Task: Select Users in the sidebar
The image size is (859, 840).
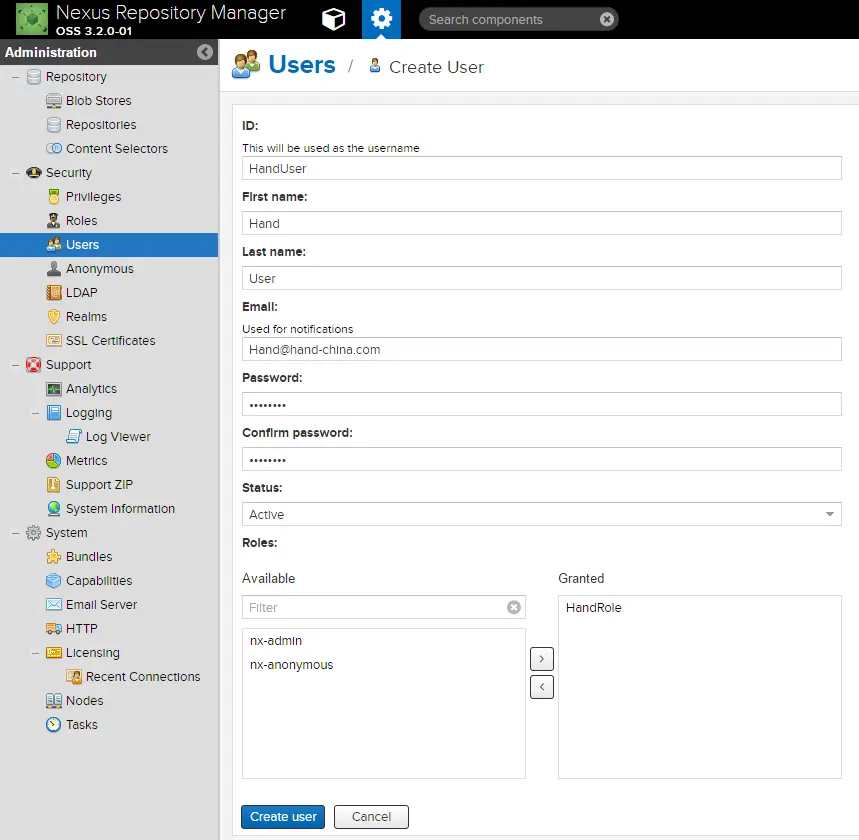Action: click(x=109, y=245)
